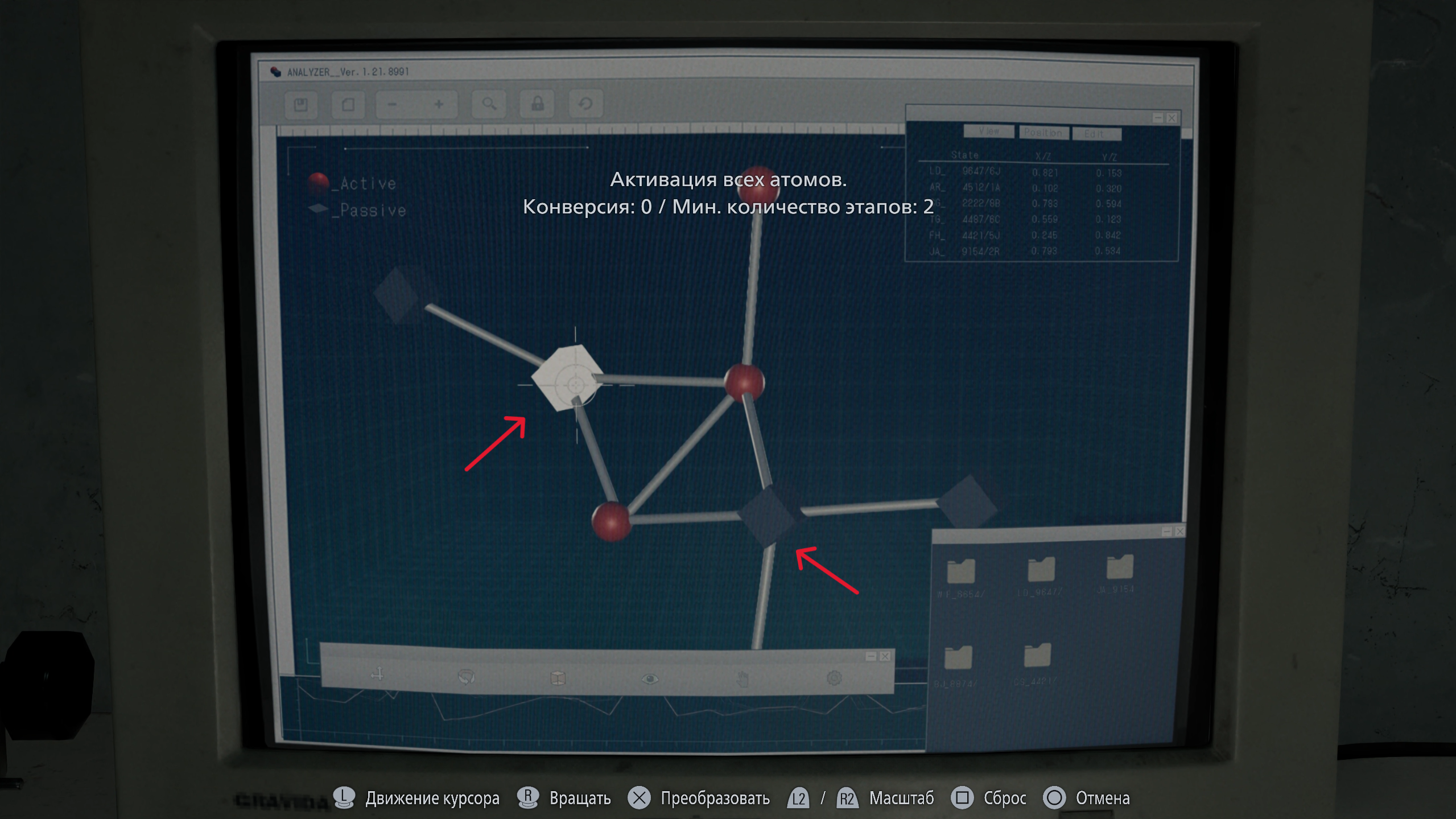Click the magnifier search icon

(x=489, y=104)
